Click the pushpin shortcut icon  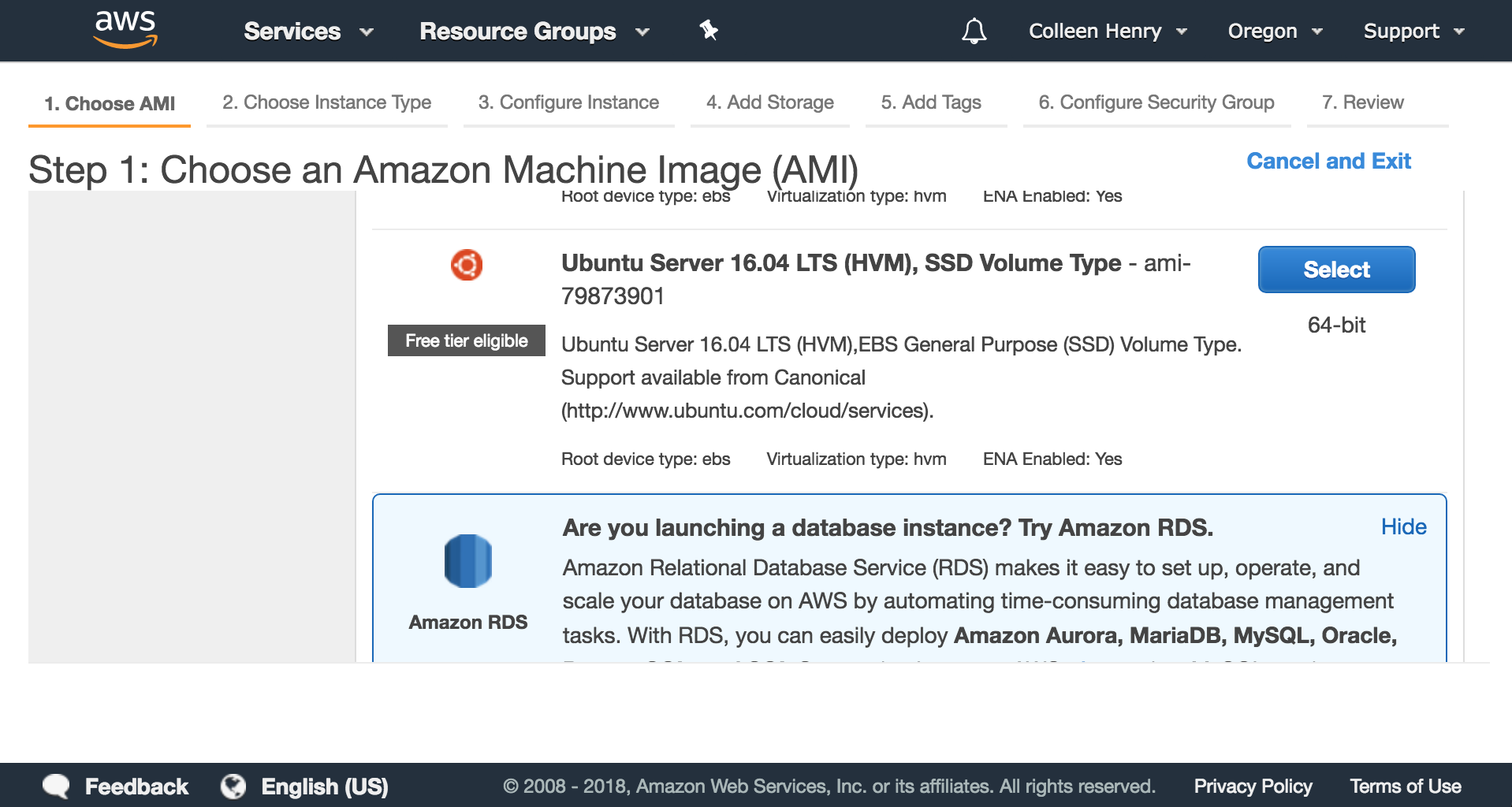pyautogui.click(x=709, y=31)
